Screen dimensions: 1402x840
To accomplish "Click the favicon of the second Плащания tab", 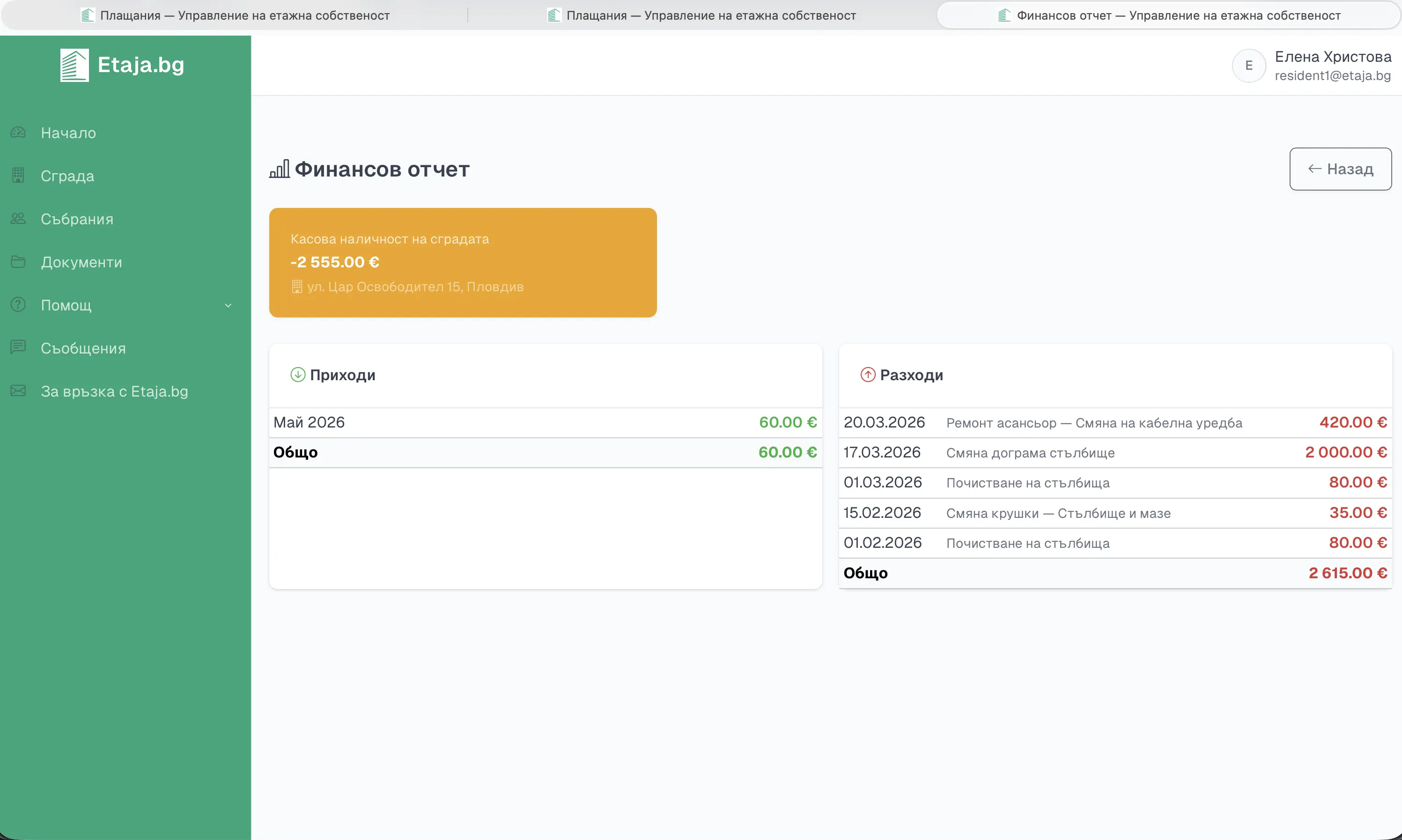I will (553, 15).
